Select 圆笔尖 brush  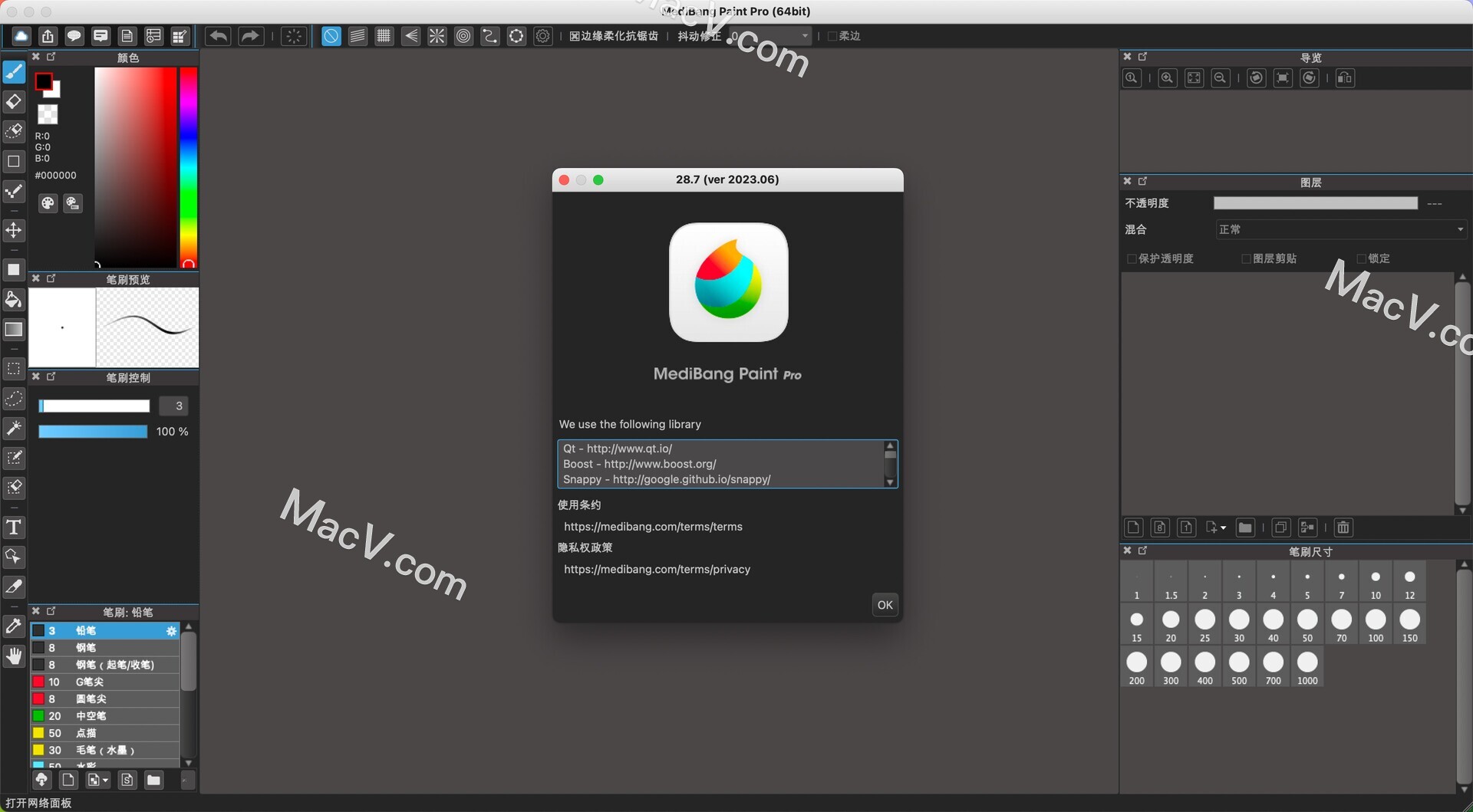(x=105, y=699)
